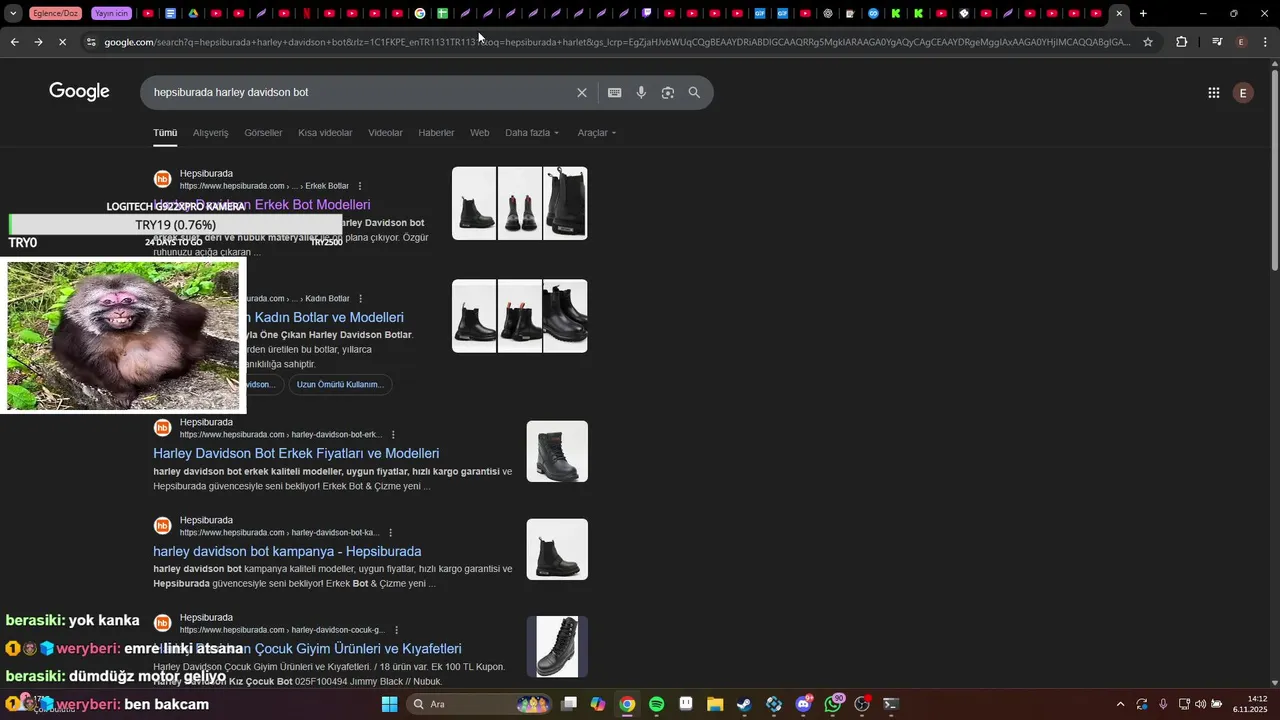Viewport: 1280px width, 720px height.
Task: Start voice search with microphone icon
Action: [641, 92]
